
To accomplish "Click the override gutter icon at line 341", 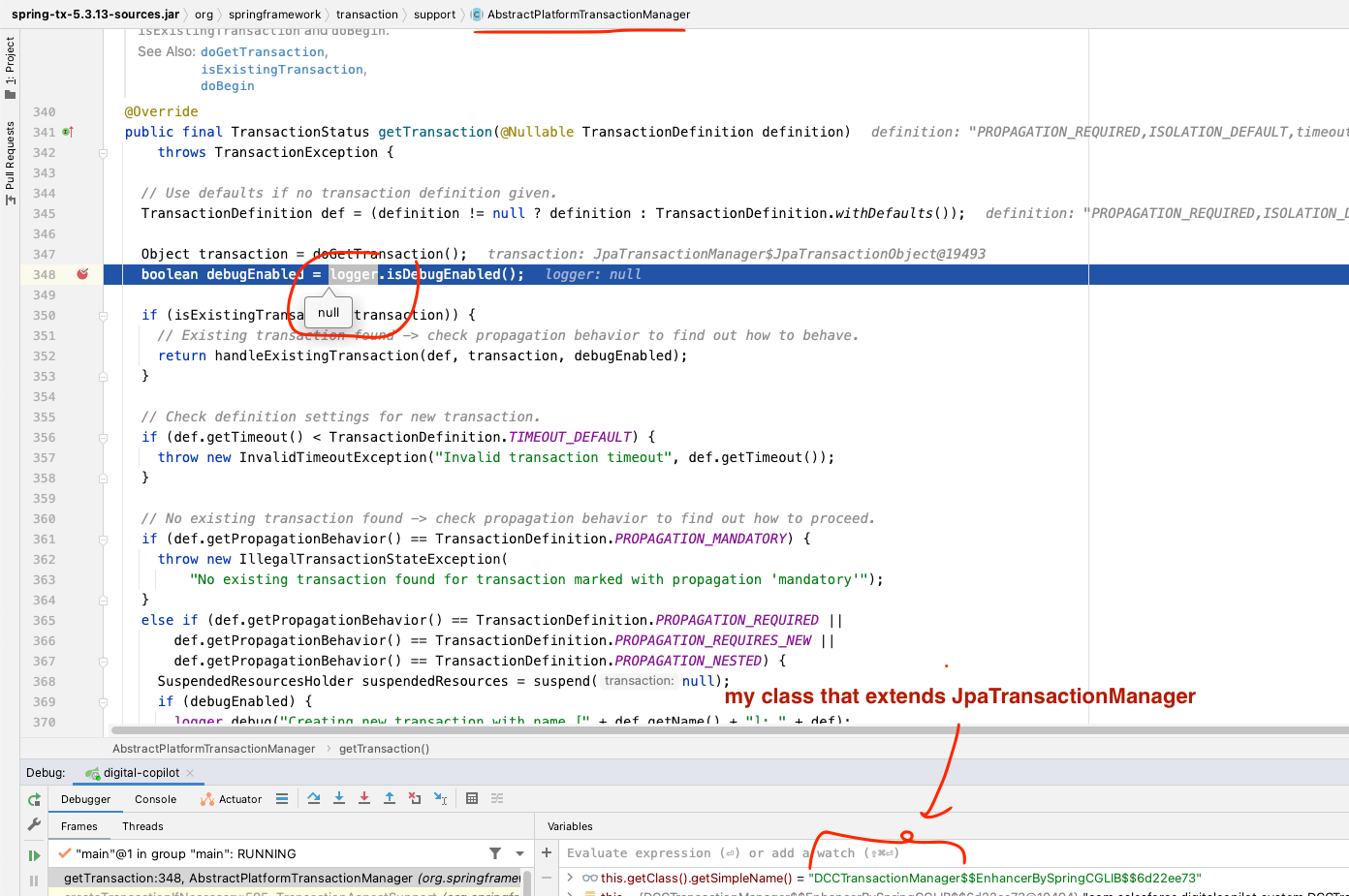I will tap(68, 132).
